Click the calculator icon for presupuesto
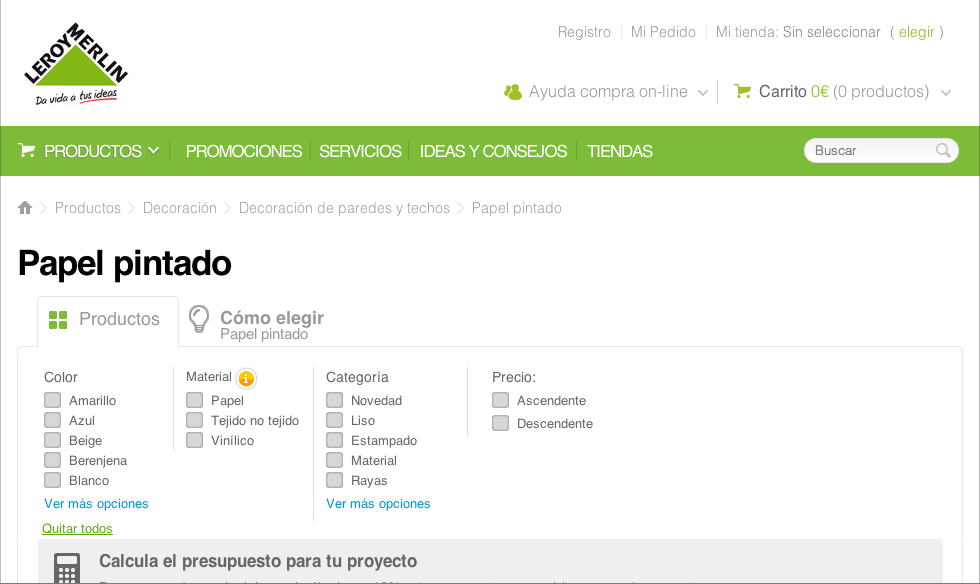Image resolution: width=980 pixels, height=584 pixels. click(x=67, y=568)
